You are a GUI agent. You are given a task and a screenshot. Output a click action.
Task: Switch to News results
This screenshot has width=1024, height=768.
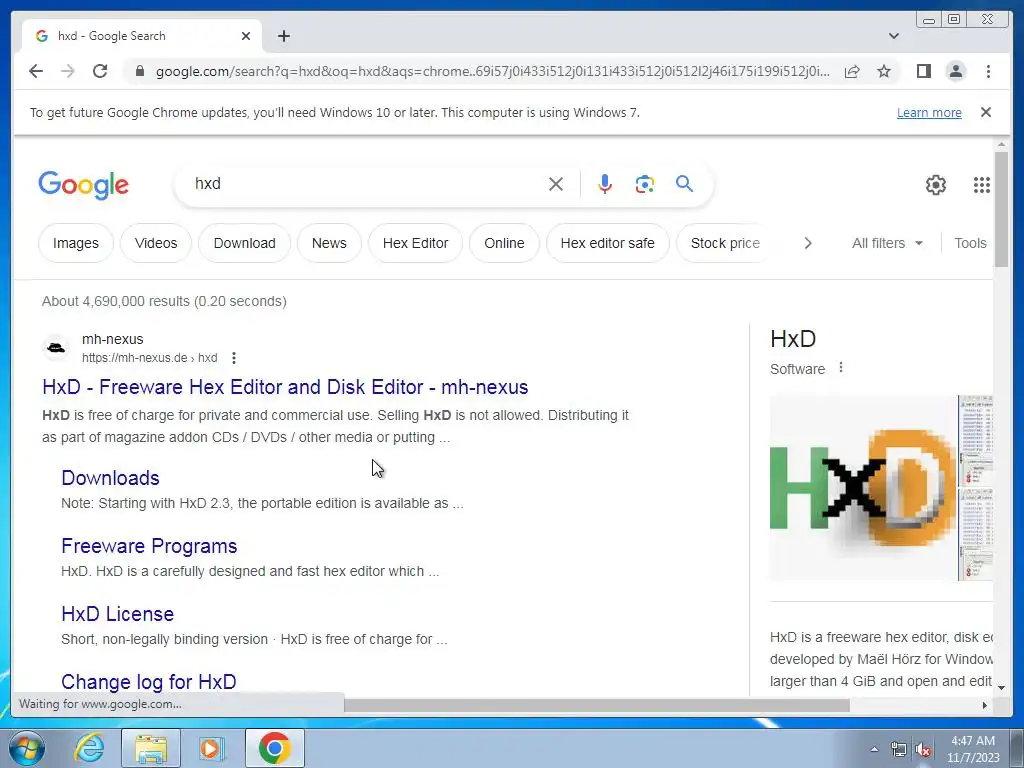329,243
